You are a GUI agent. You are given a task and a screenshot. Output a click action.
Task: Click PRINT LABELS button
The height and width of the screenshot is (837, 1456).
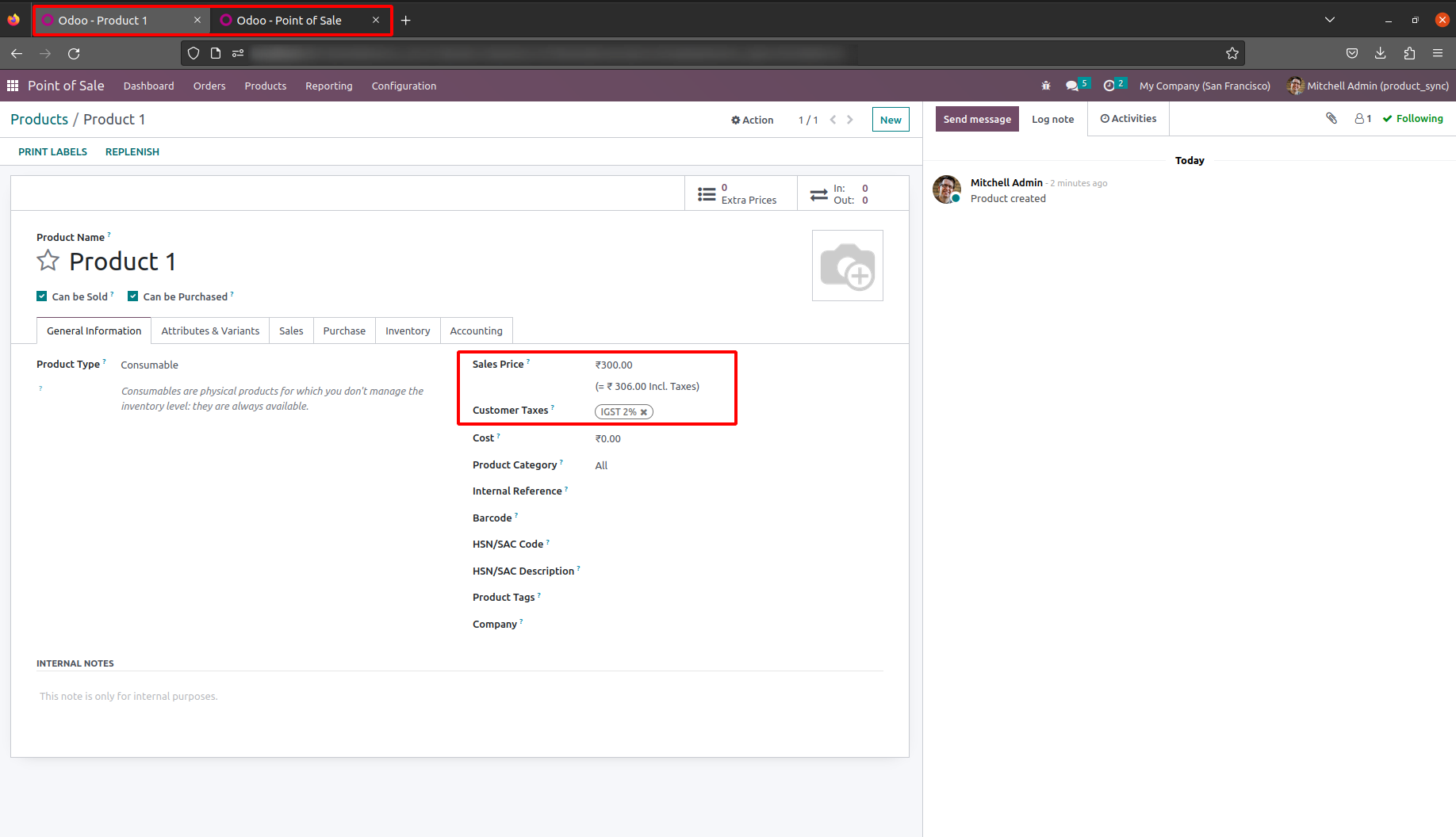(x=53, y=151)
